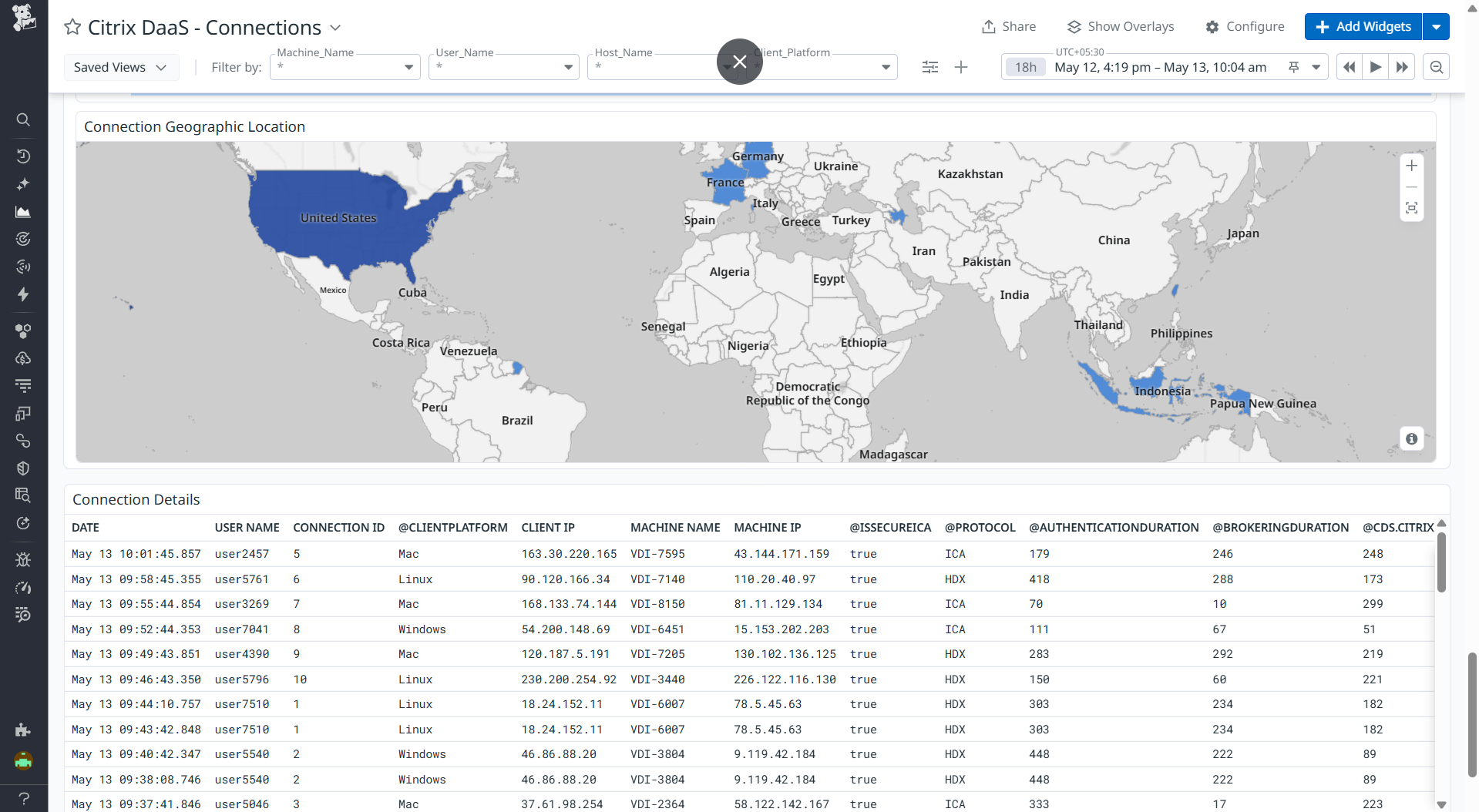Open the table-with-magnifier icon in sidebar
Image resolution: width=1479 pixels, height=812 pixels.
[x=23, y=495]
